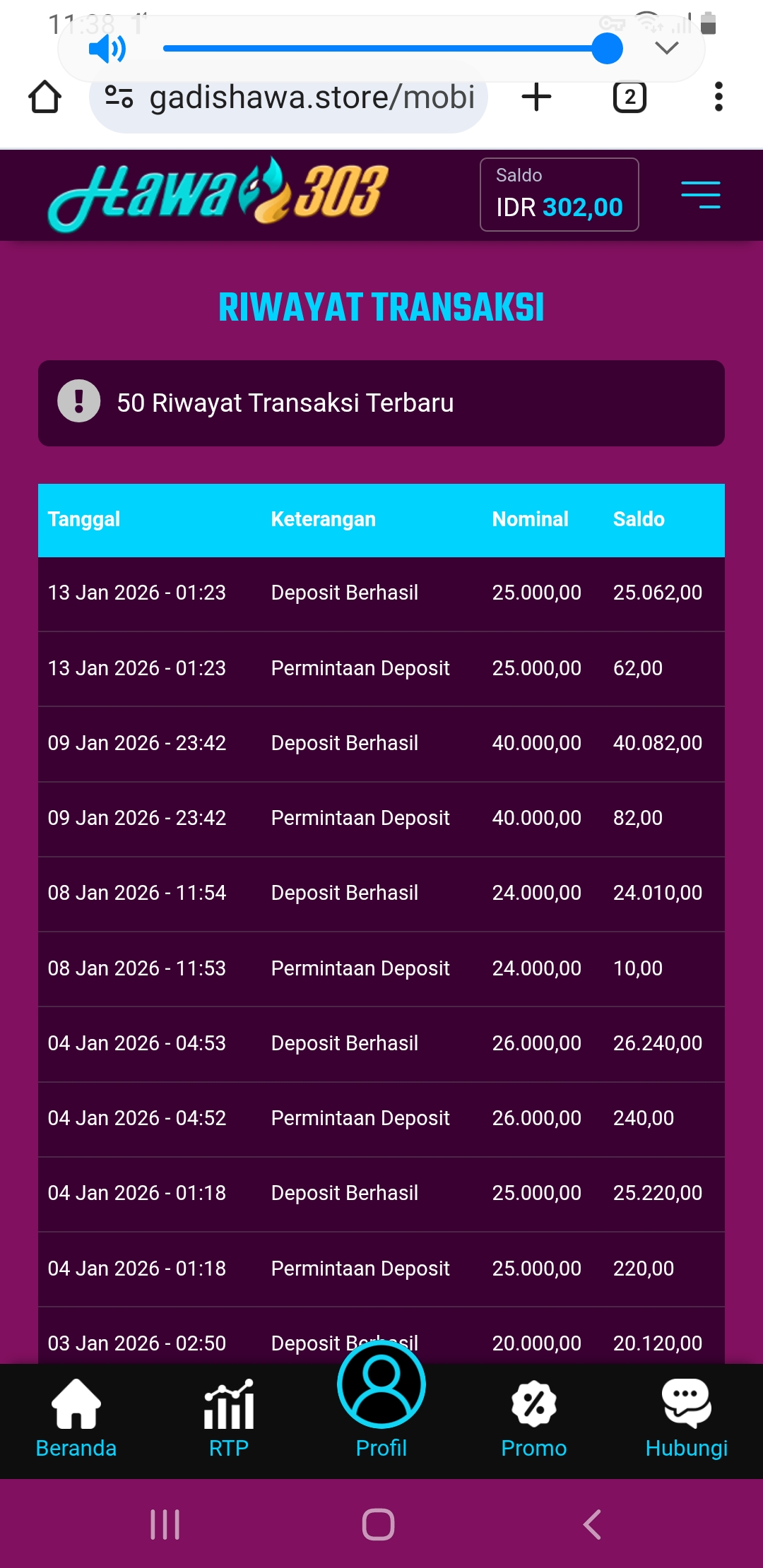Mute using the volume speaker icon

click(x=107, y=49)
